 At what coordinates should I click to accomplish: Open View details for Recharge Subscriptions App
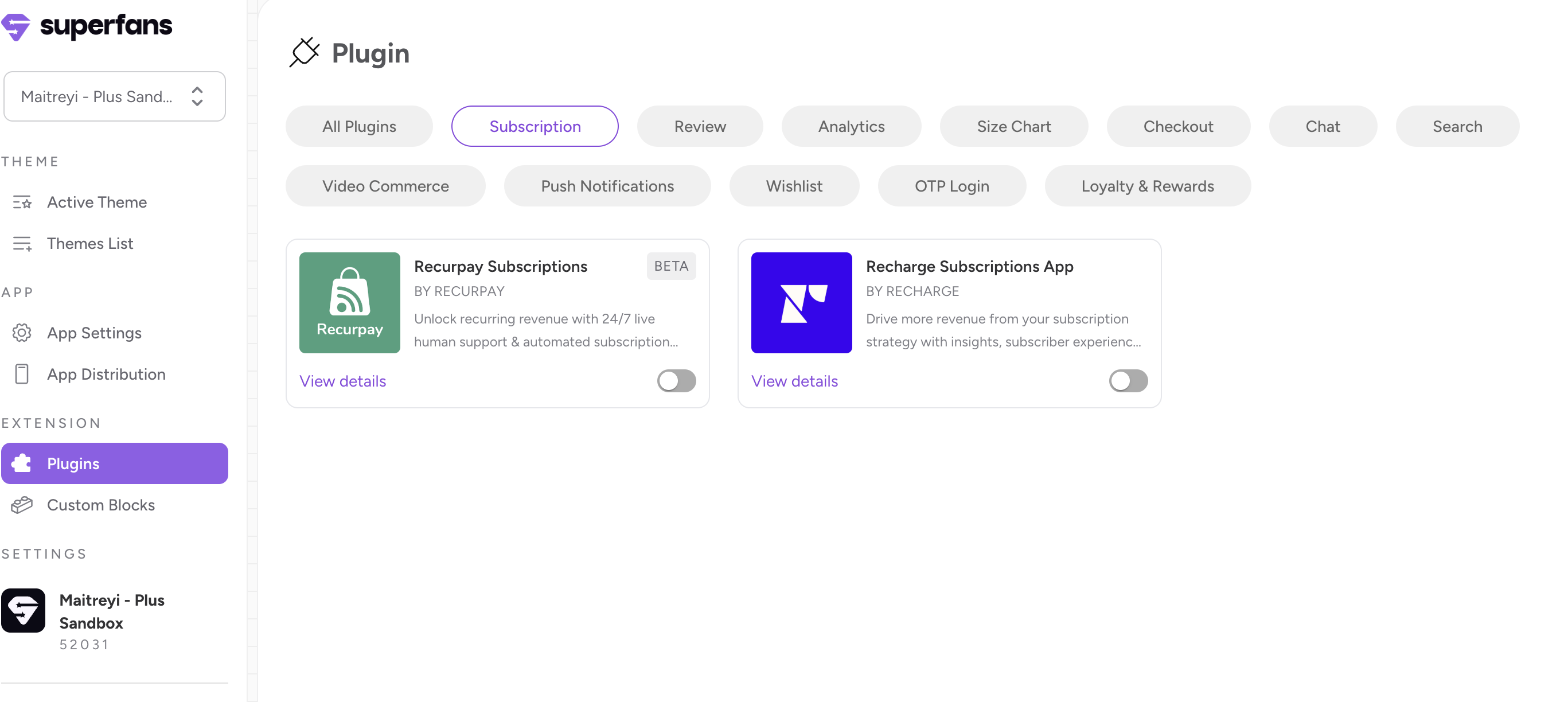coord(794,381)
